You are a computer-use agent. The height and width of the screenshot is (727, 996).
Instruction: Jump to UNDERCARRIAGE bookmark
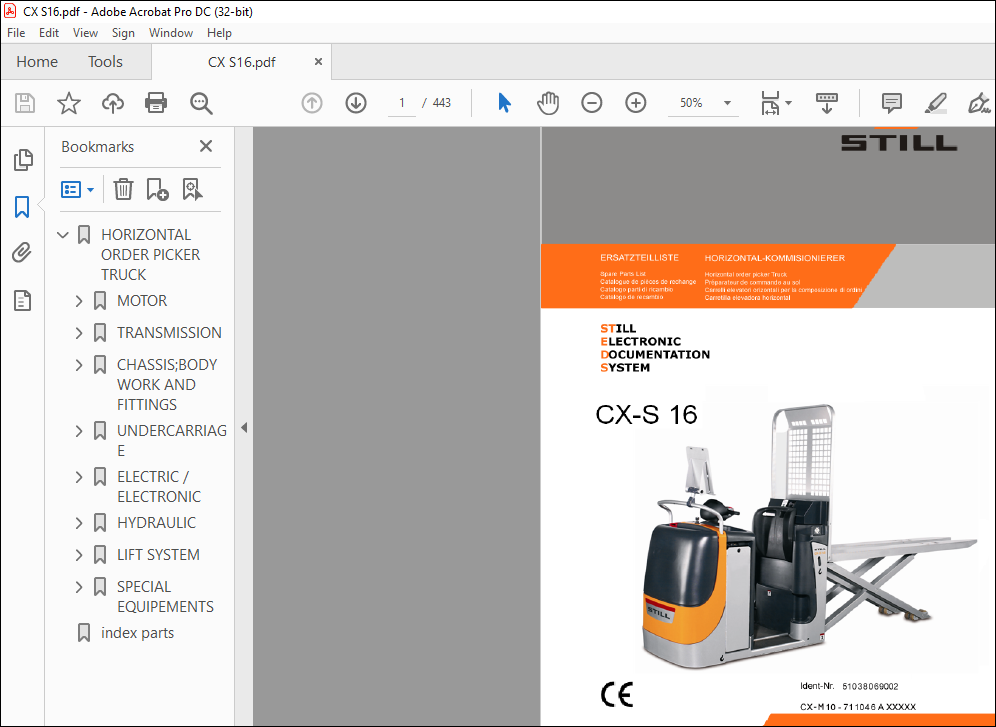[x=172, y=441]
